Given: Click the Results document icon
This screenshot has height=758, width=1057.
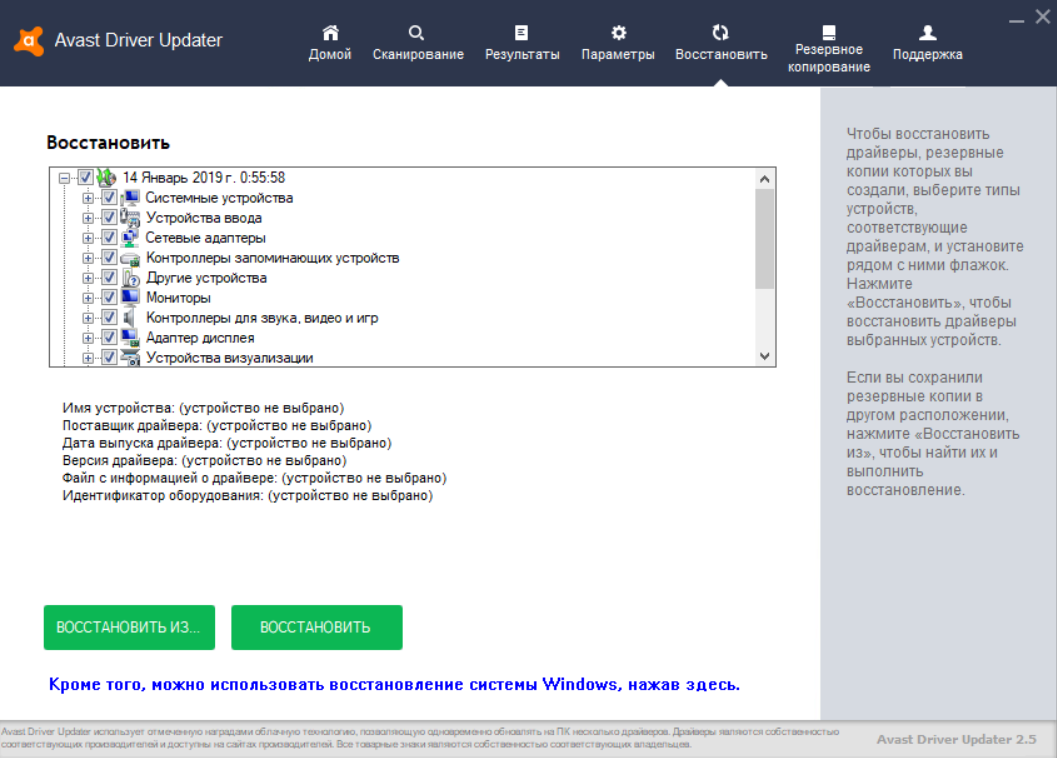Looking at the screenshot, I should [521, 32].
